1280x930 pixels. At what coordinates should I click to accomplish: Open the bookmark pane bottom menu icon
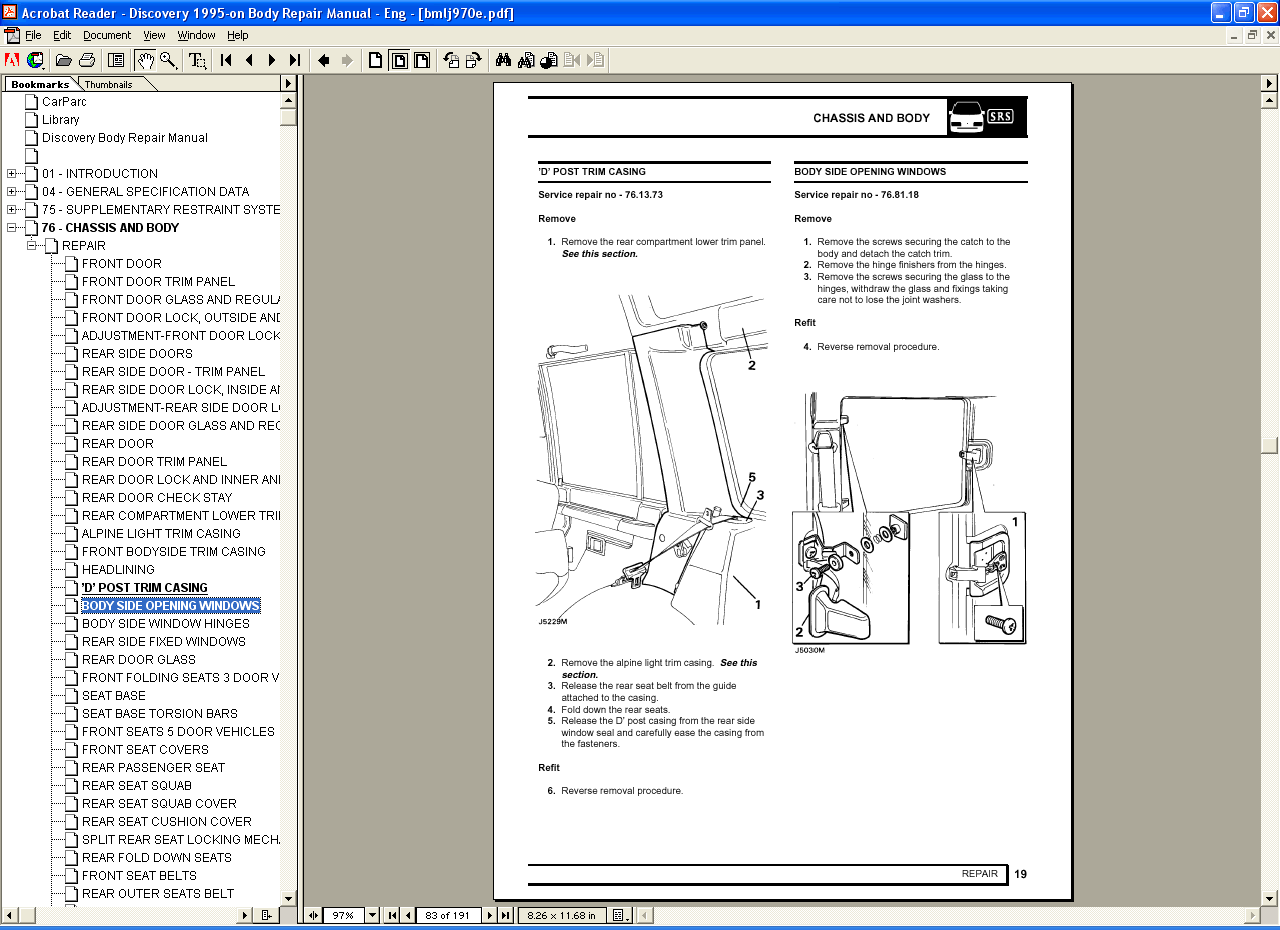(266, 915)
